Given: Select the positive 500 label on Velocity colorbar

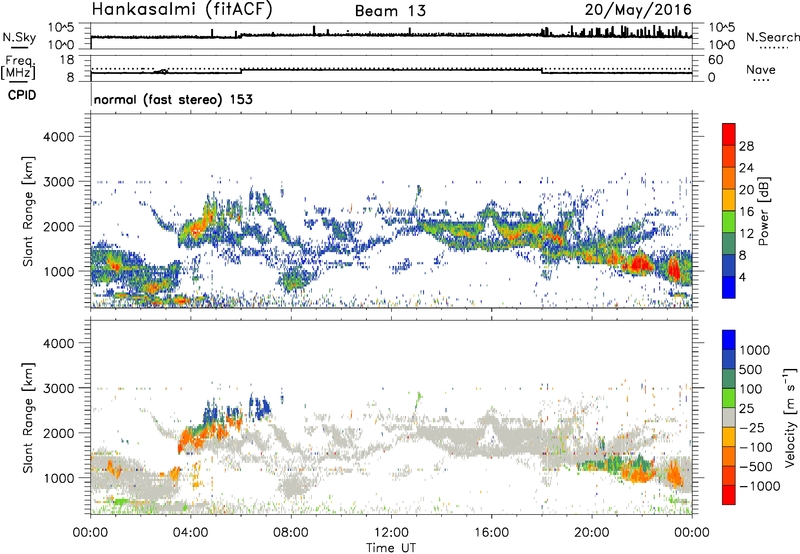Looking at the screenshot, I should (751, 369).
